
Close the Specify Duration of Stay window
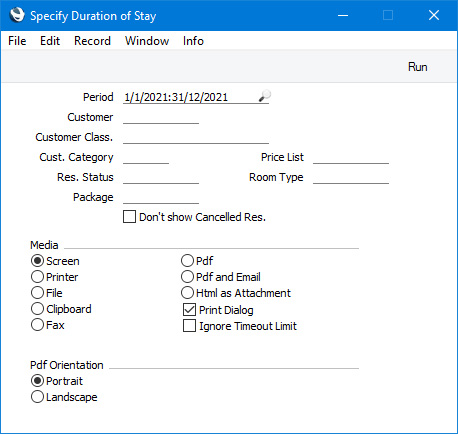coord(434,15)
